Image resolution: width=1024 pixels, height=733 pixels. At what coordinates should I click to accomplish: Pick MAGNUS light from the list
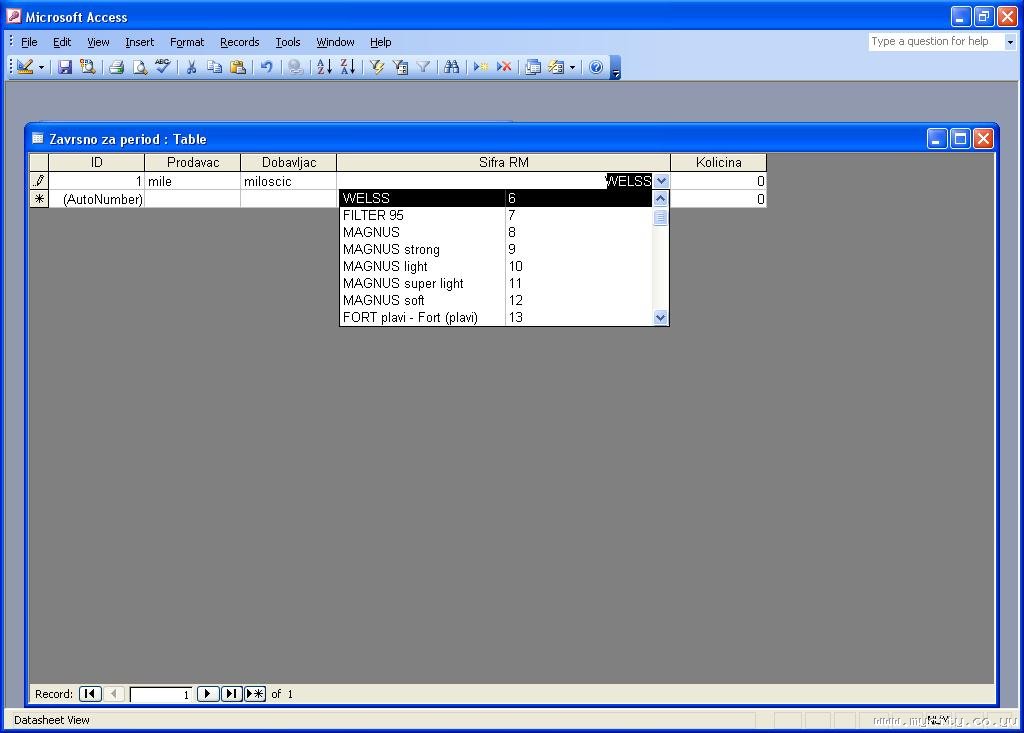point(496,266)
